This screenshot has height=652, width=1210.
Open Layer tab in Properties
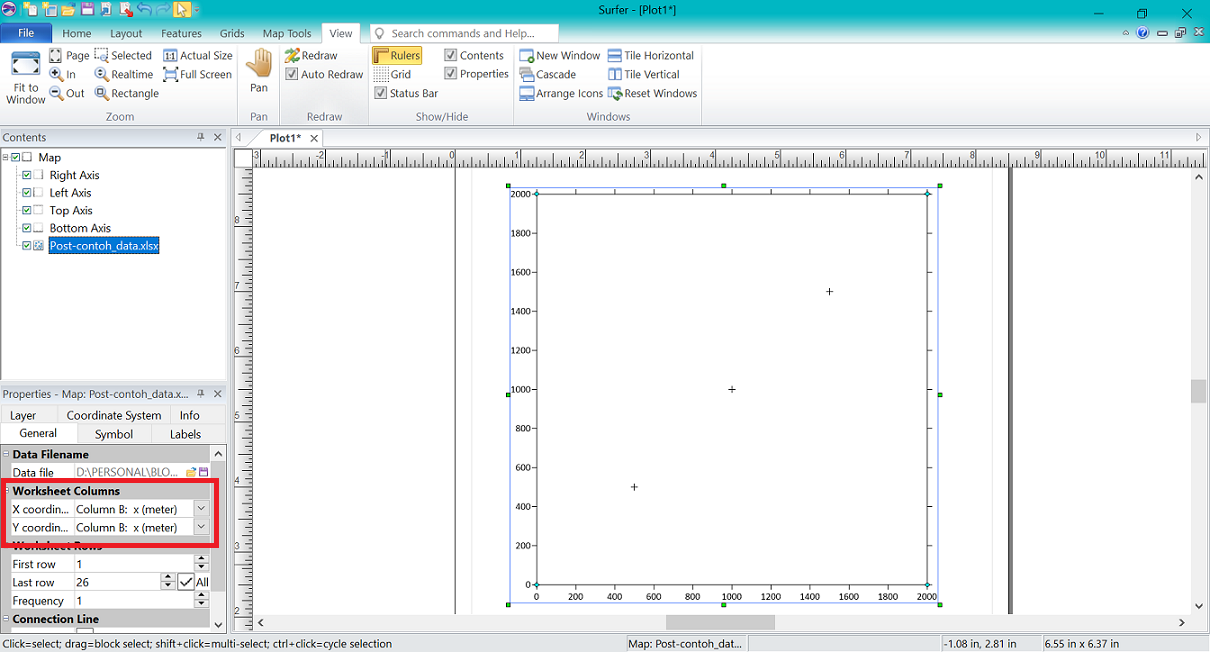coord(23,415)
